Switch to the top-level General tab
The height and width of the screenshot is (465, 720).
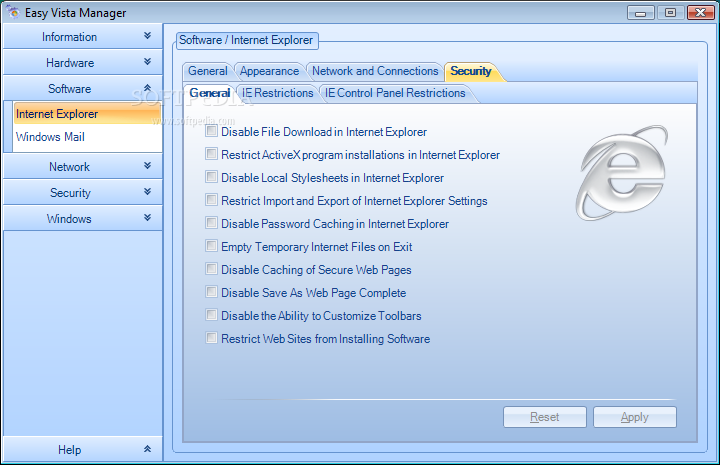click(x=208, y=71)
